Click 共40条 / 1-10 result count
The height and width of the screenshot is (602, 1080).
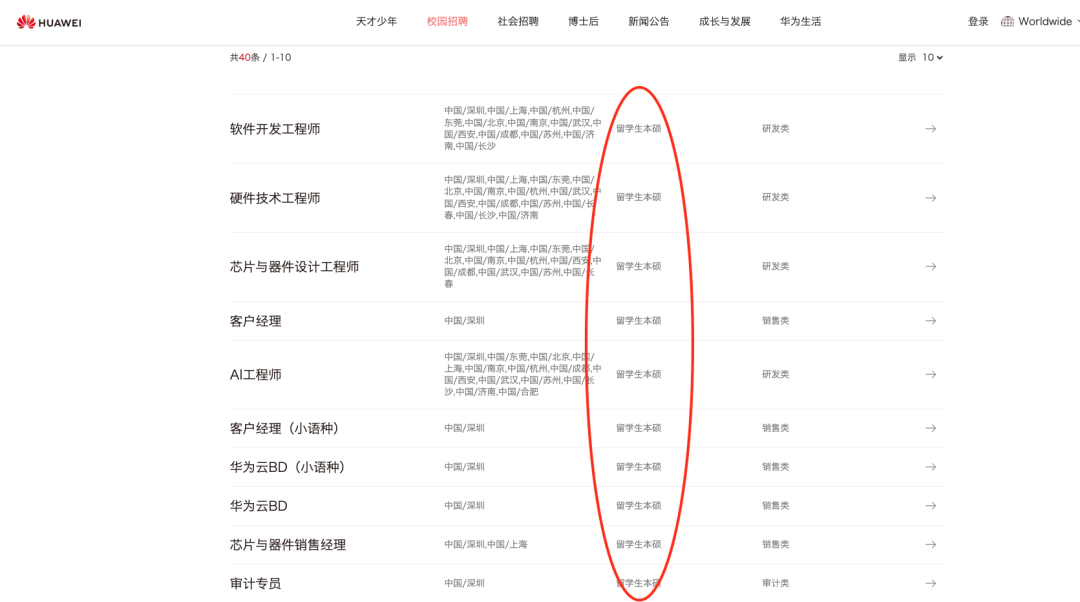(260, 58)
